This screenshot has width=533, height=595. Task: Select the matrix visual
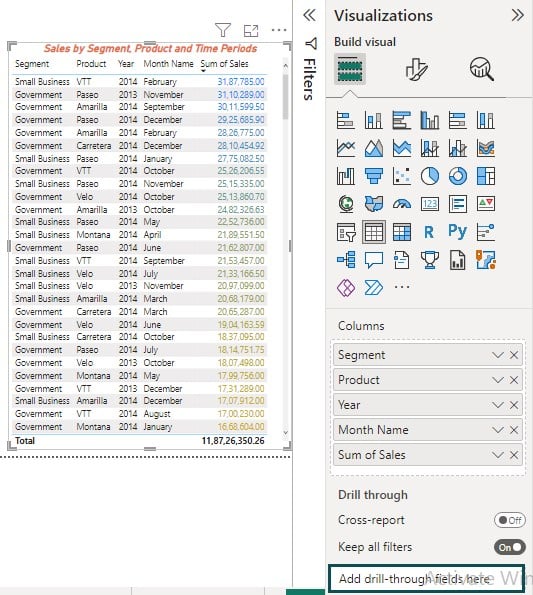coord(401,232)
